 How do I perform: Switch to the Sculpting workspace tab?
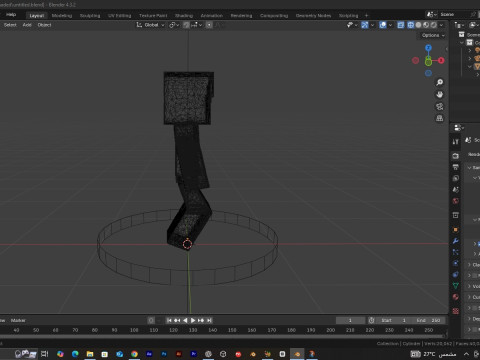pyautogui.click(x=90, y=16)
